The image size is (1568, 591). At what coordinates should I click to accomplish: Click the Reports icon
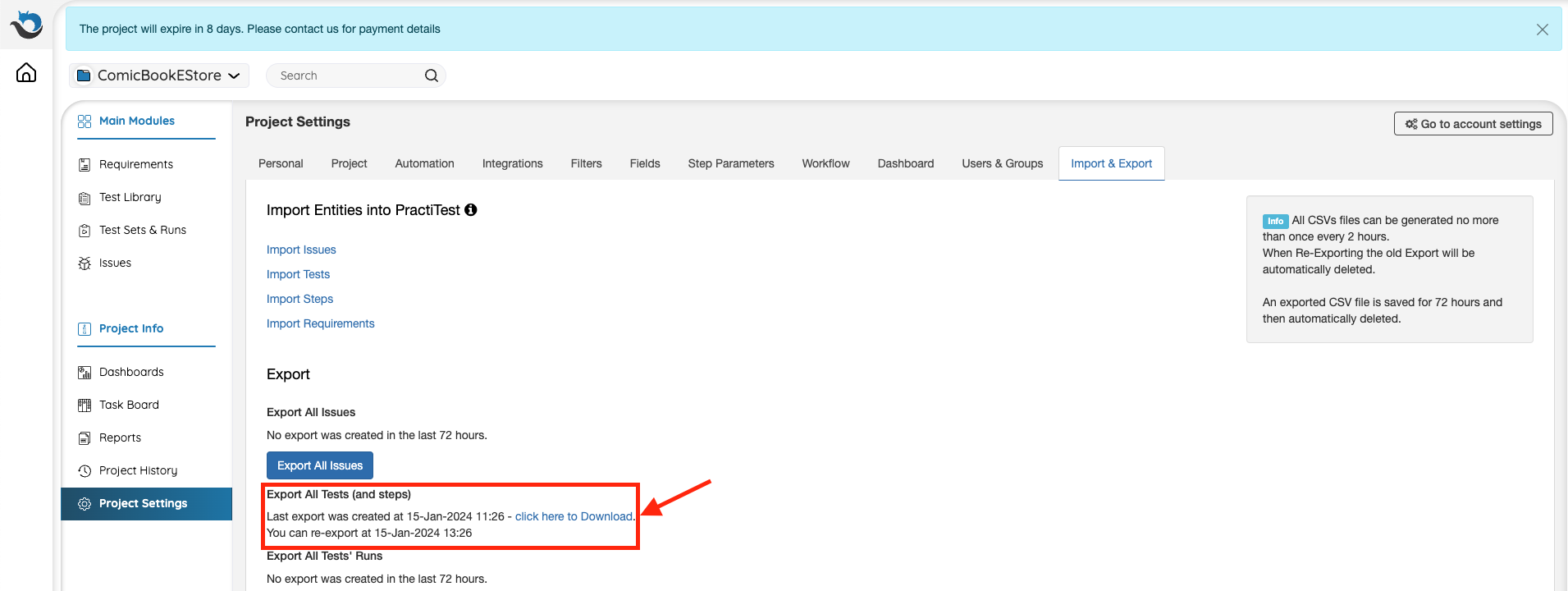click(85, 438)
